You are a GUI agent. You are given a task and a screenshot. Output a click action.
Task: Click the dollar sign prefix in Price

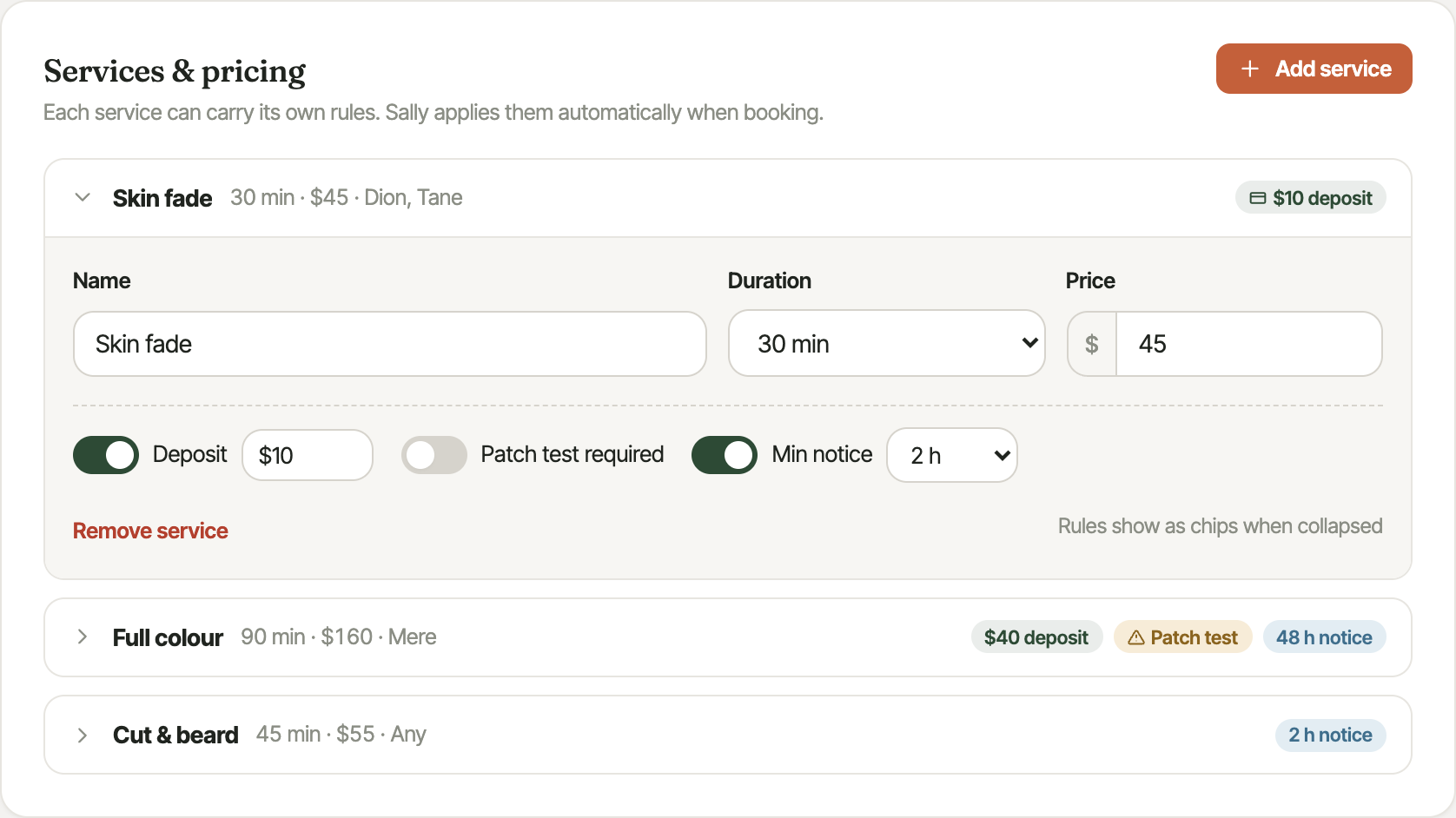(1092, 344)
